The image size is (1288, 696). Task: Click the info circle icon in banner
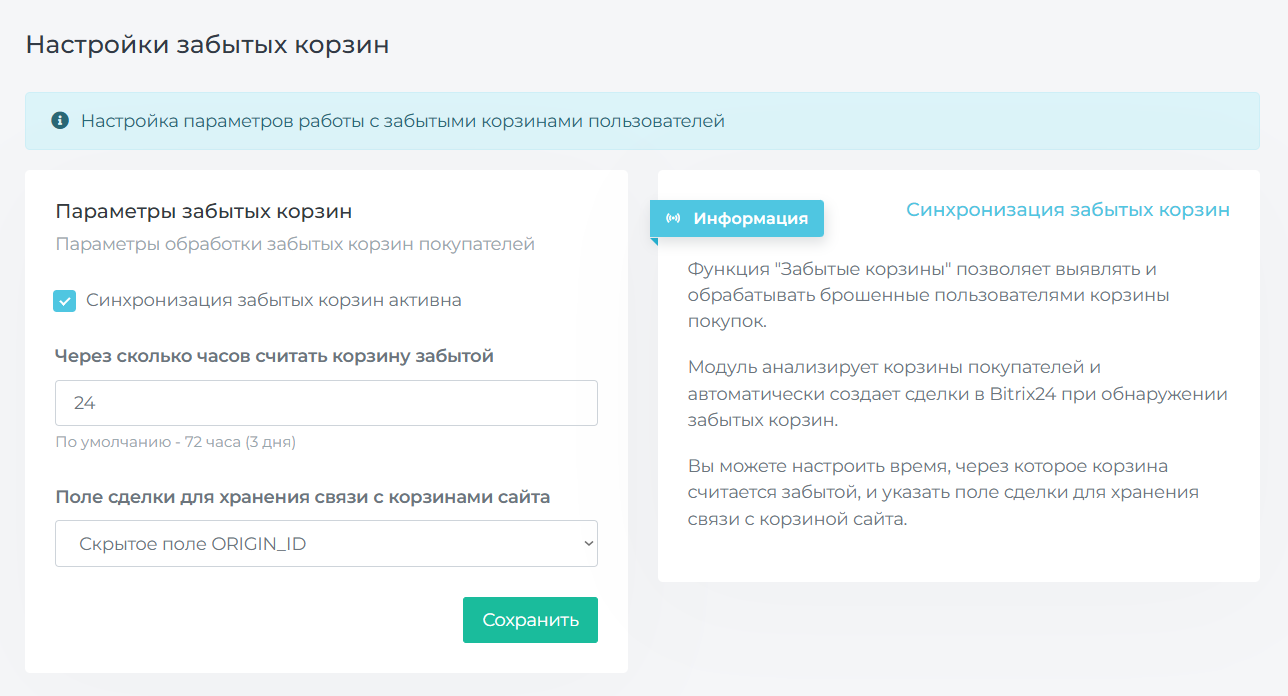[x=60, y=121]
